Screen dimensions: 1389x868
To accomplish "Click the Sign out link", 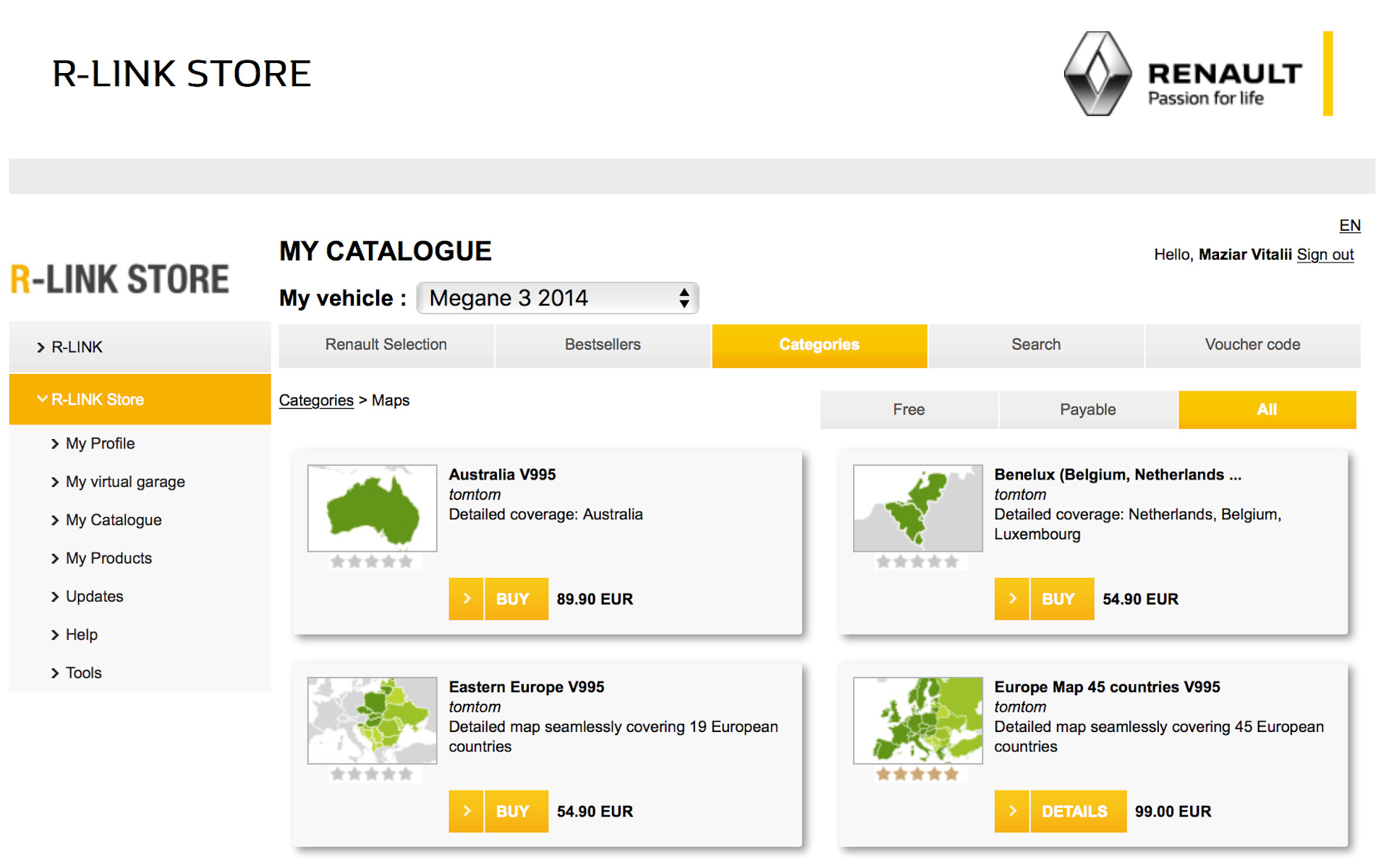I will (x=1325, y=255).
